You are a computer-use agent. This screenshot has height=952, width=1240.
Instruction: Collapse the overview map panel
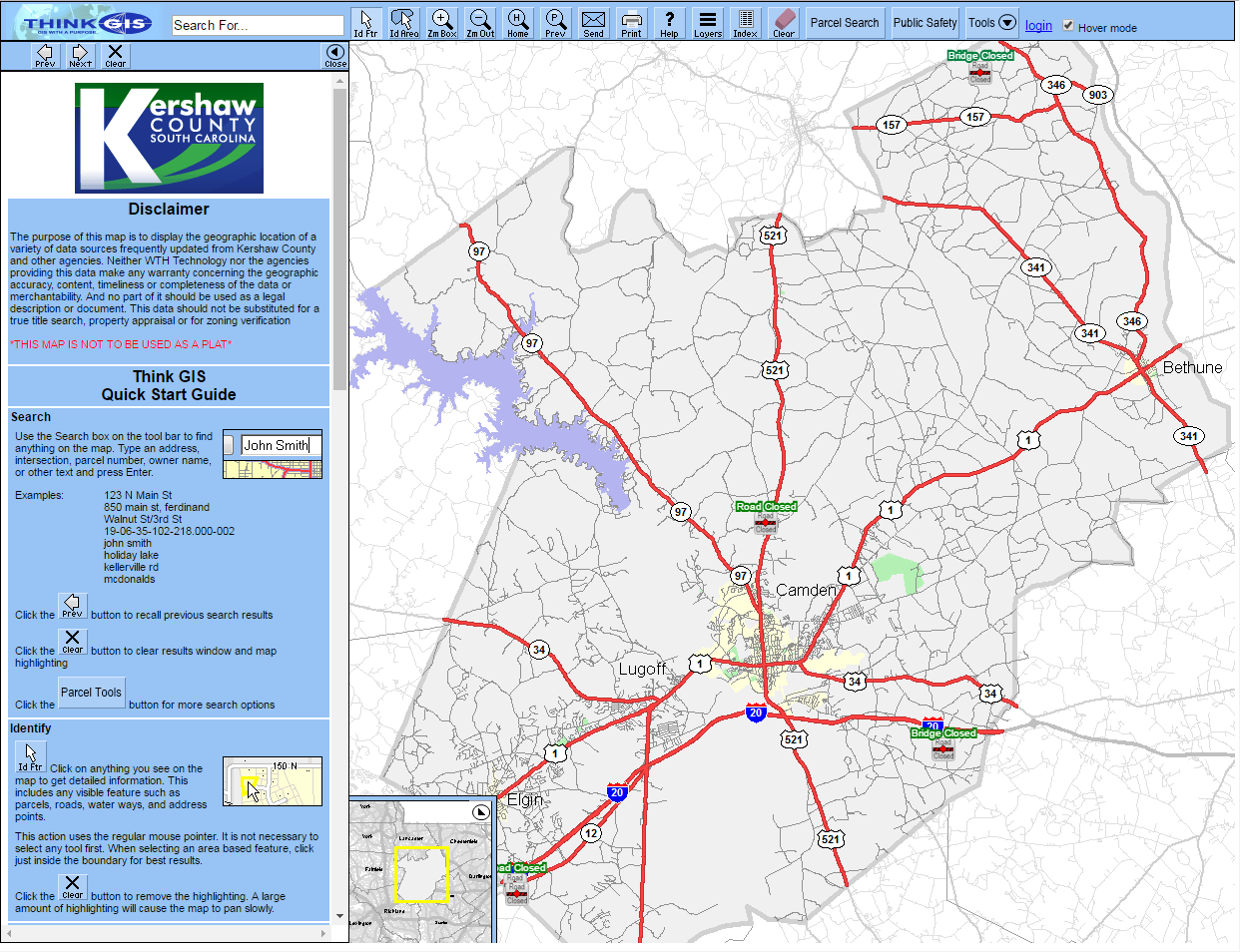pos(481,812)
